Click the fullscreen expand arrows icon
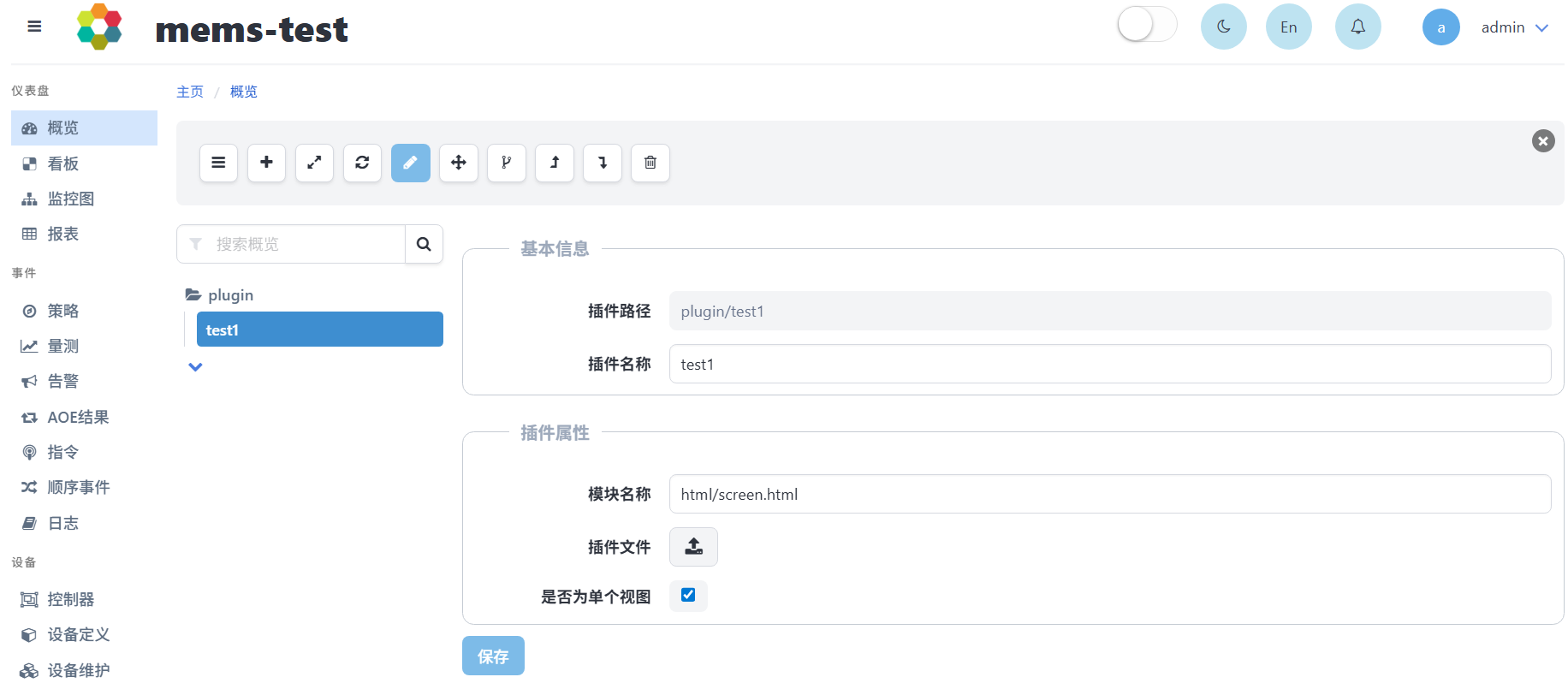The height and width of the screenshot is (683, 1568). click(x=315, y=163)
